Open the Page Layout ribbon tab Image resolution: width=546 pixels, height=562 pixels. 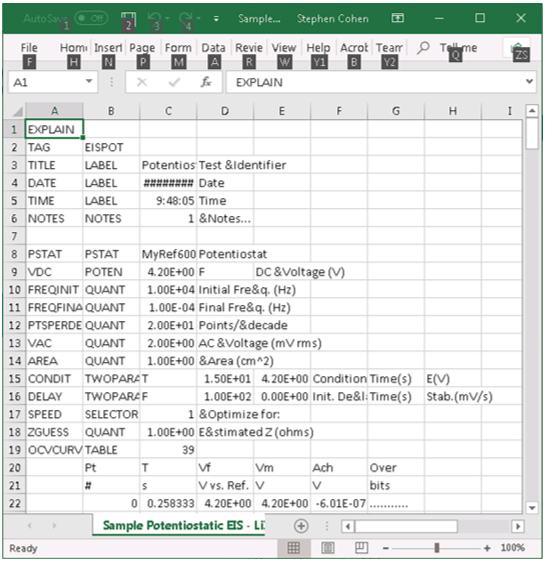(x=142, y=48)
